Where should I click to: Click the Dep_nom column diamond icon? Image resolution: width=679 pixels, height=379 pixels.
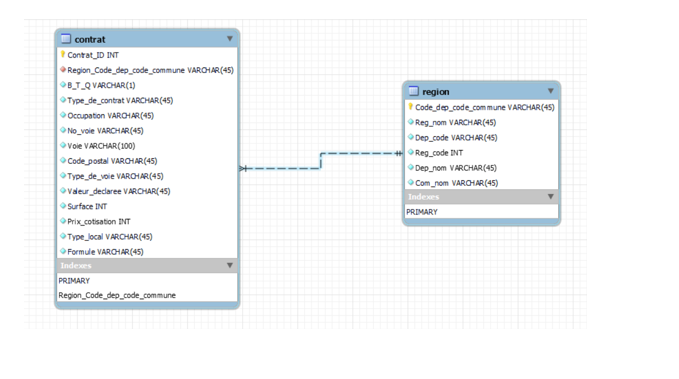pyautogui.click(x=411, y=167)
